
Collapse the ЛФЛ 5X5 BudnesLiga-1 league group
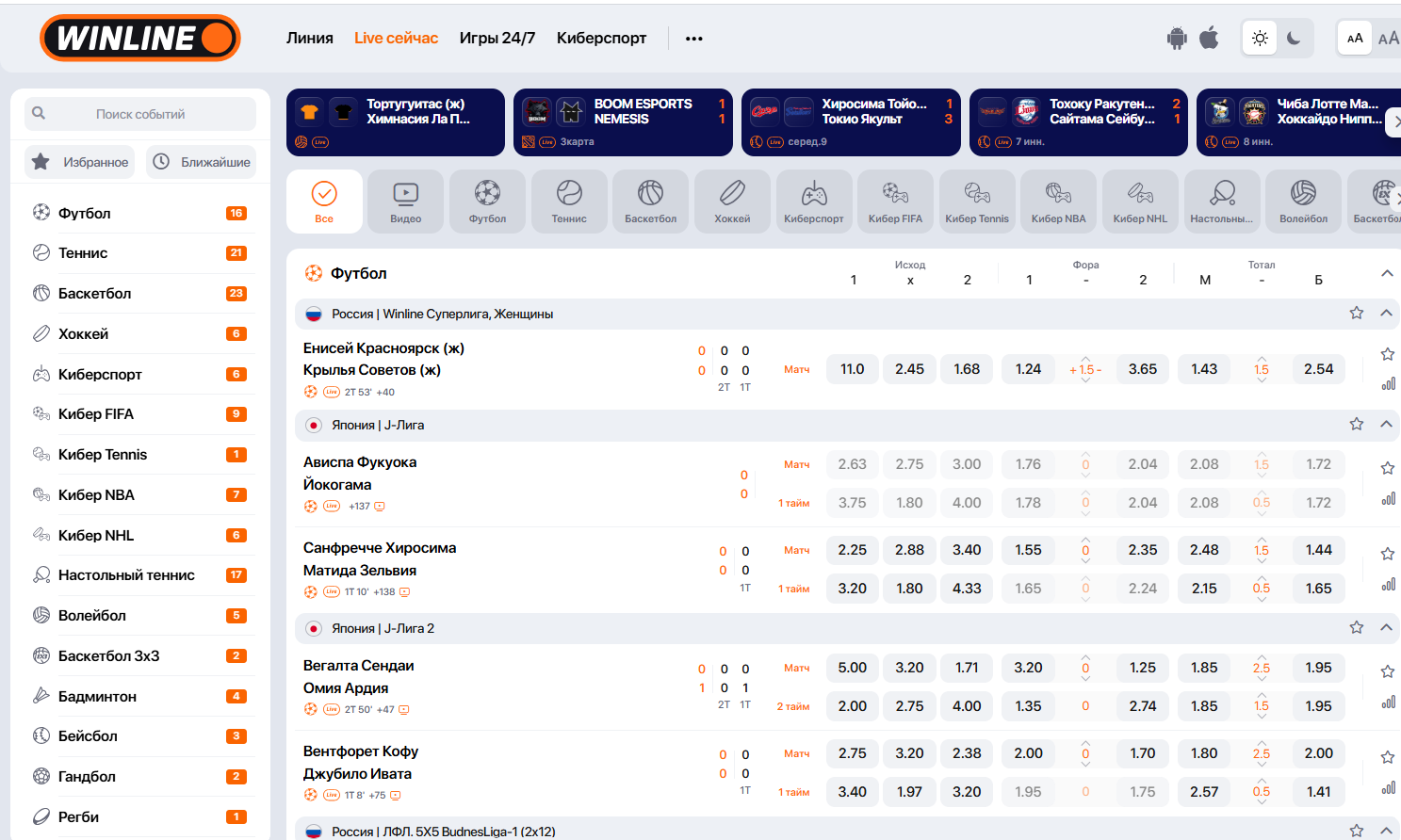point(1386,831)
